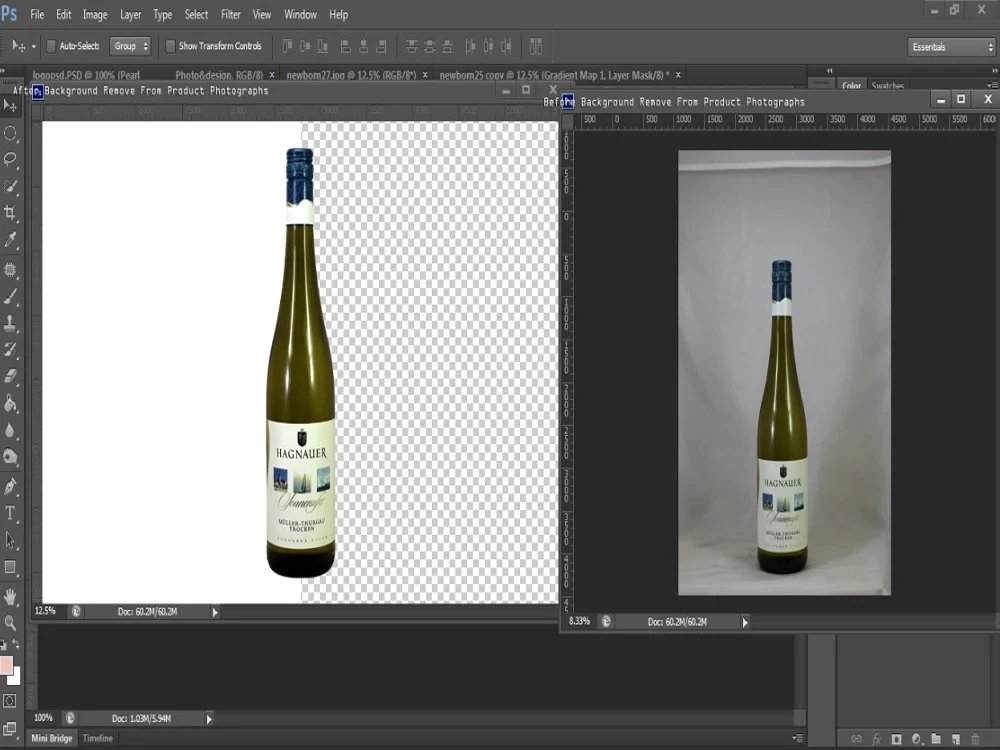Click the background color swatch

(x=16, y=677)
